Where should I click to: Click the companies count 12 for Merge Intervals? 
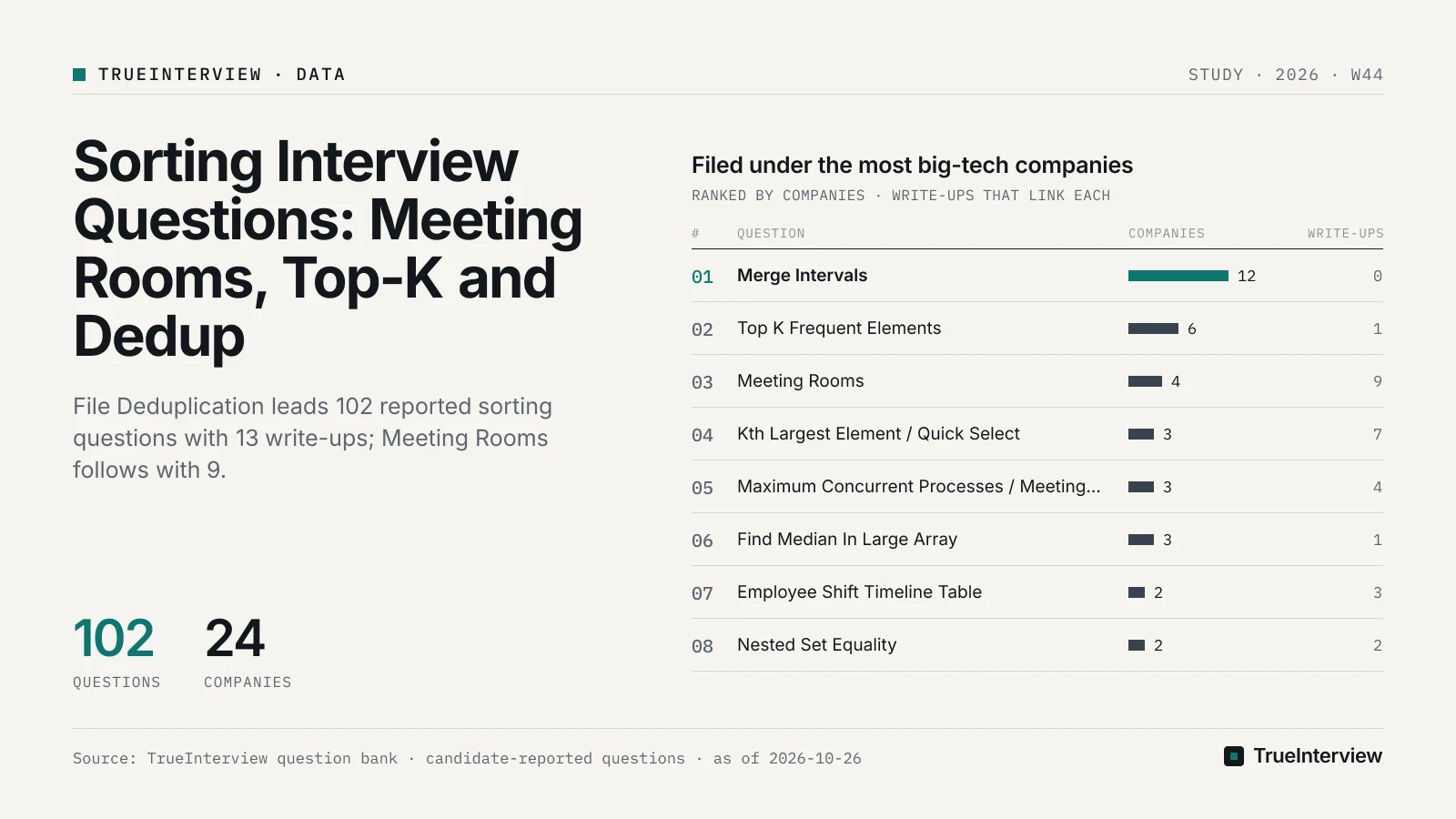(x=1247, y=276)
